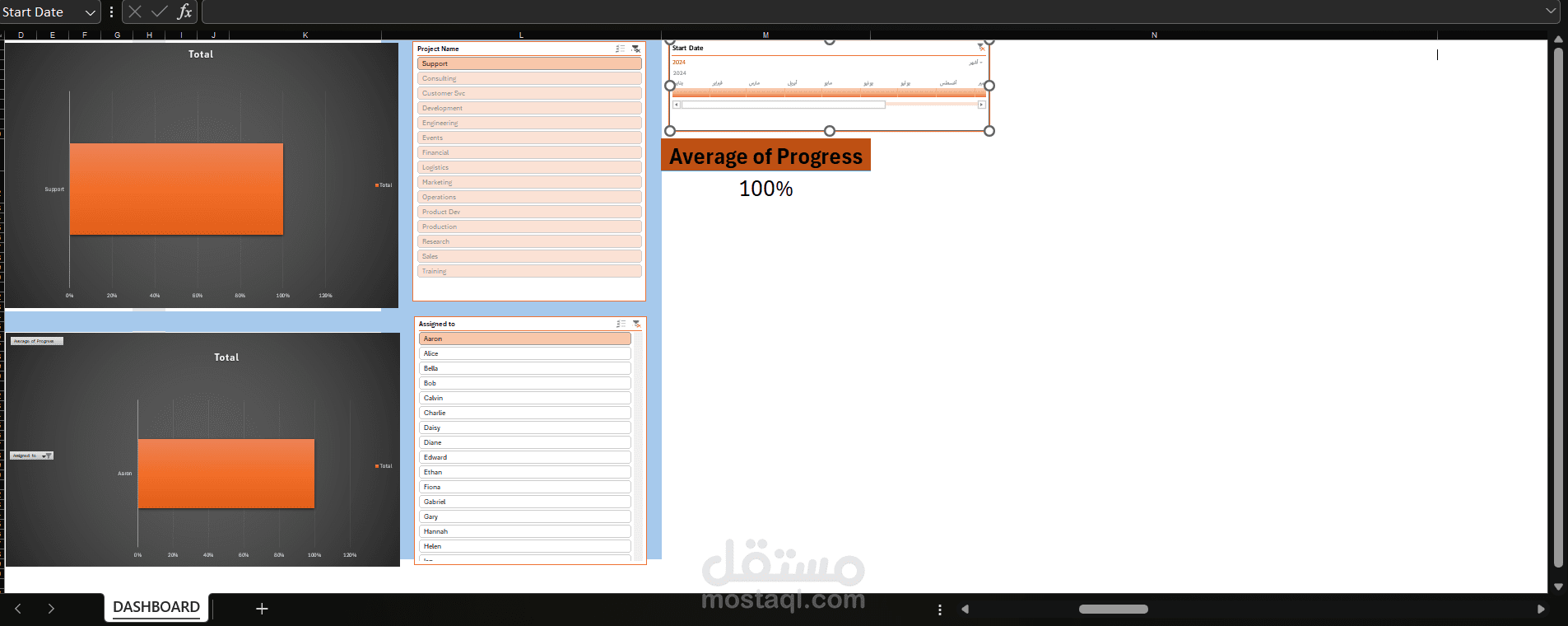
Task: Click the sheet horizontal scrollbar thumb
Action: pos(1113,610)
